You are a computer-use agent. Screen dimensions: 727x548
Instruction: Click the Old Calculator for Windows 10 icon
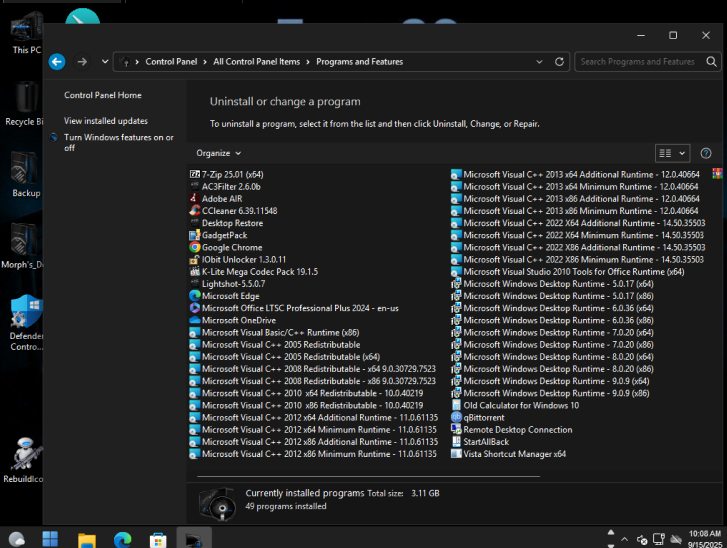point(456,405)
